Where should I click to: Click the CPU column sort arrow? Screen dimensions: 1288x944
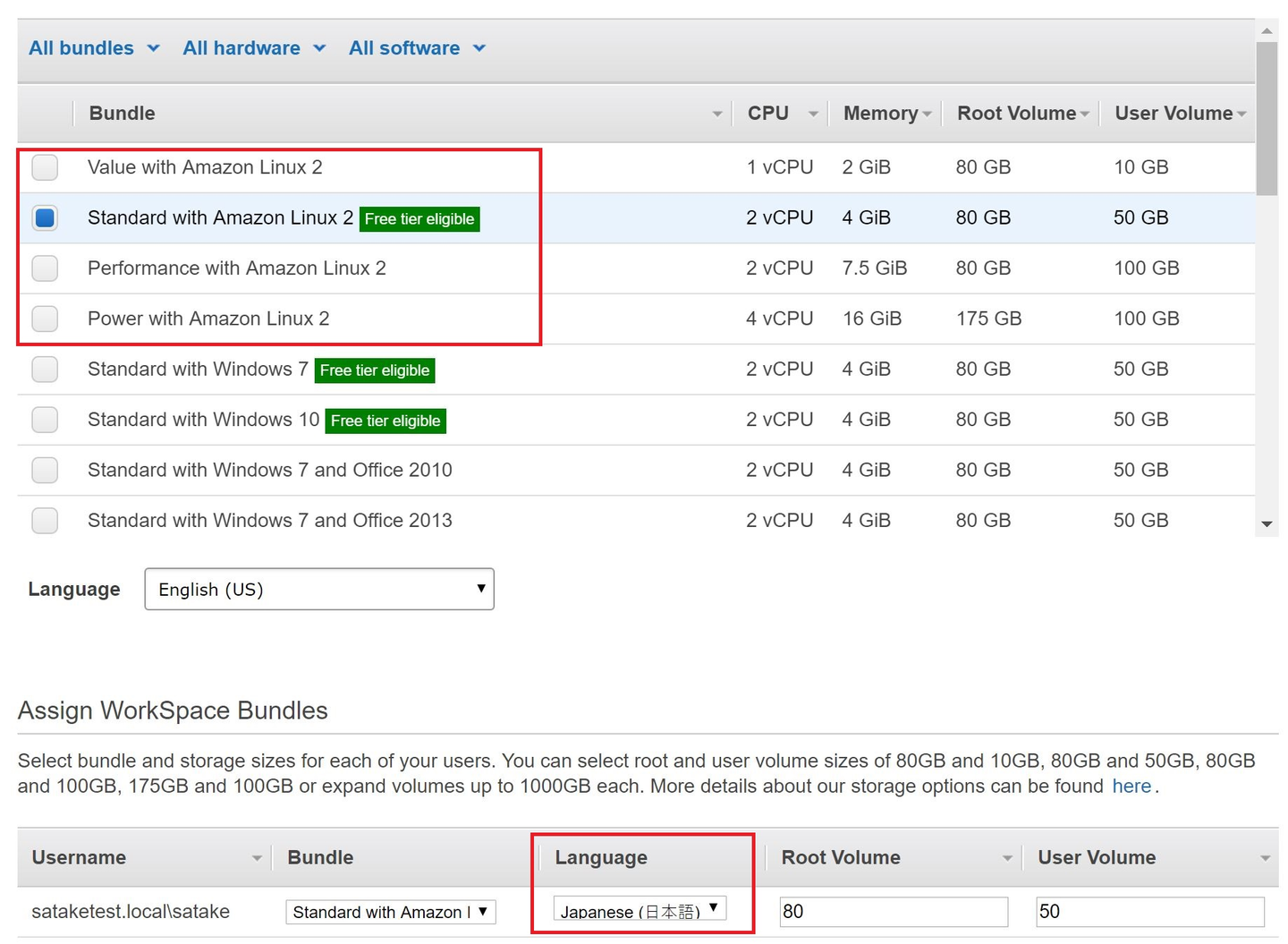(x=813, y=115)
